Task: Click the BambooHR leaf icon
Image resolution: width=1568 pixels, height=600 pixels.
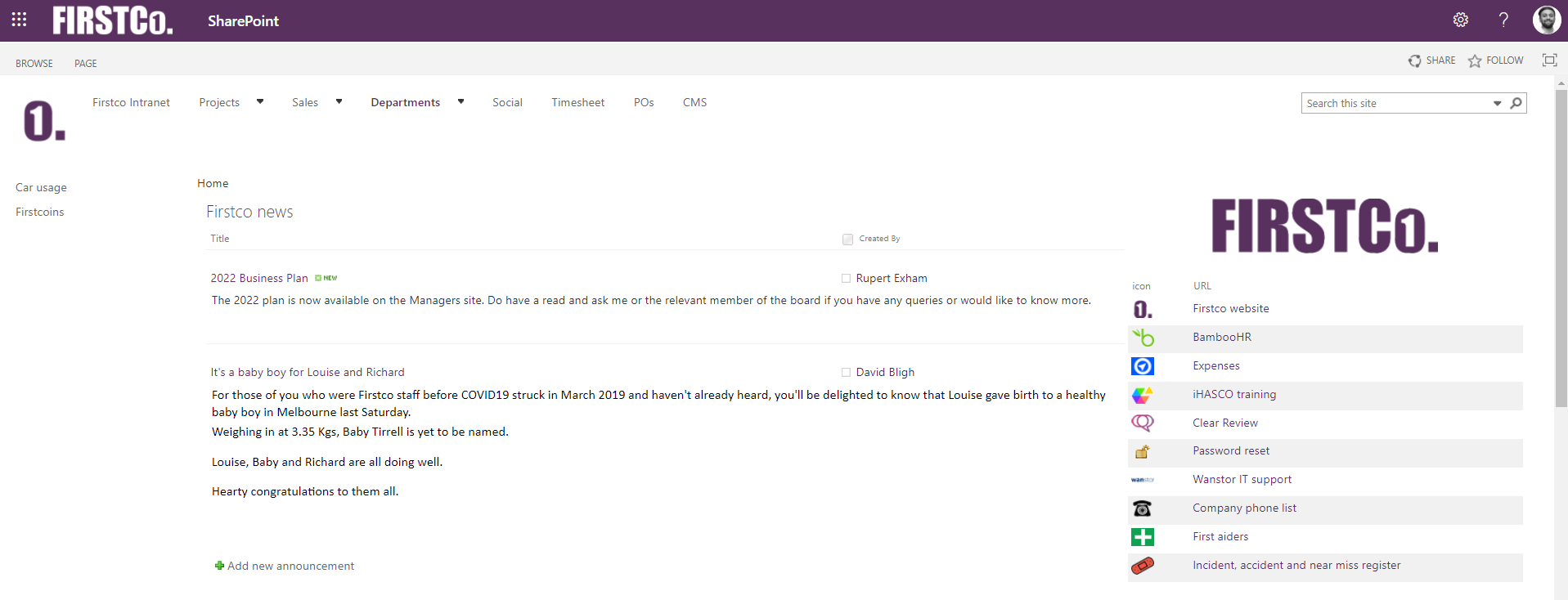Action: pos(1143,337)
